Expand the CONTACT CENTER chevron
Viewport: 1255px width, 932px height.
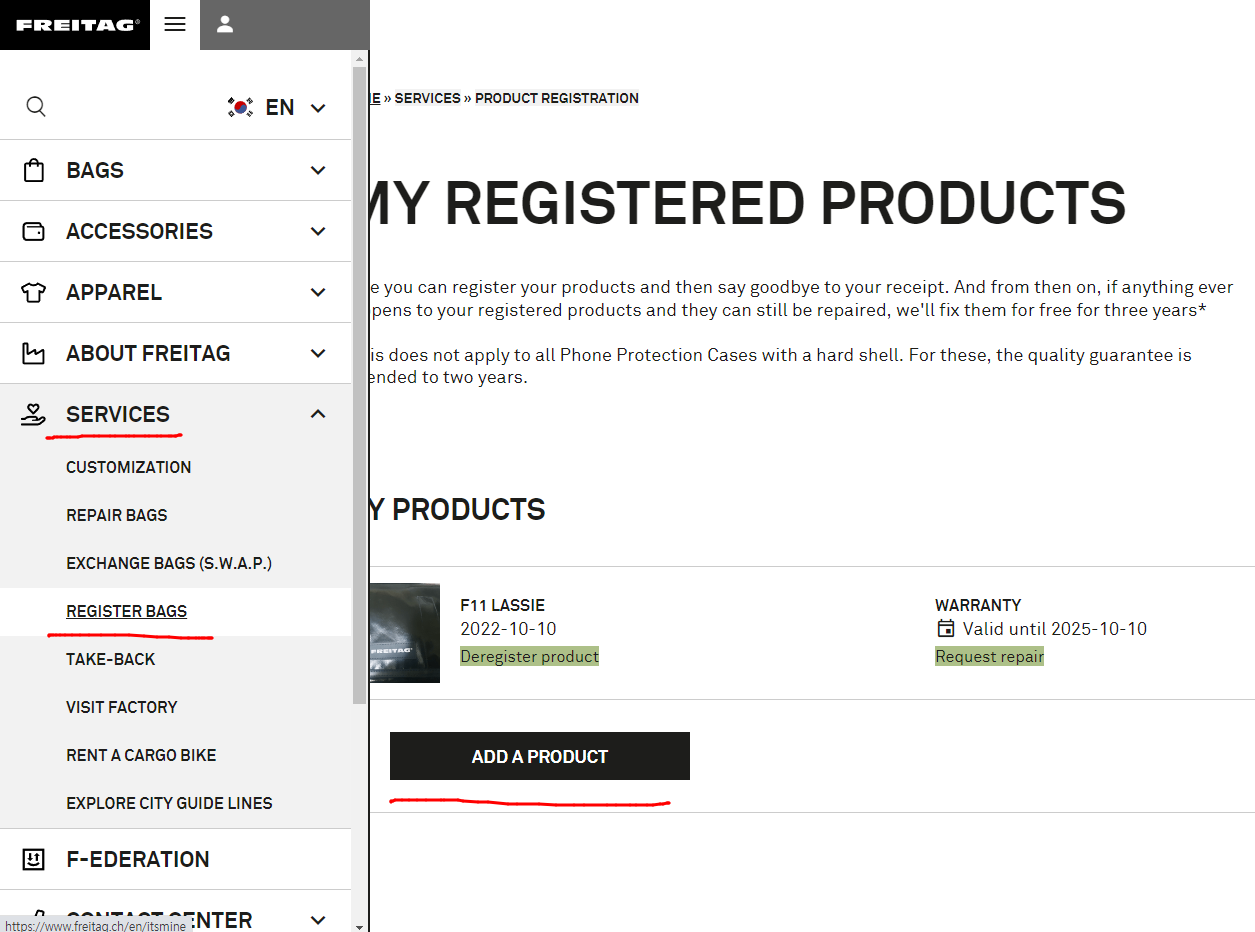pyautogui.click(x=319, y=920)
